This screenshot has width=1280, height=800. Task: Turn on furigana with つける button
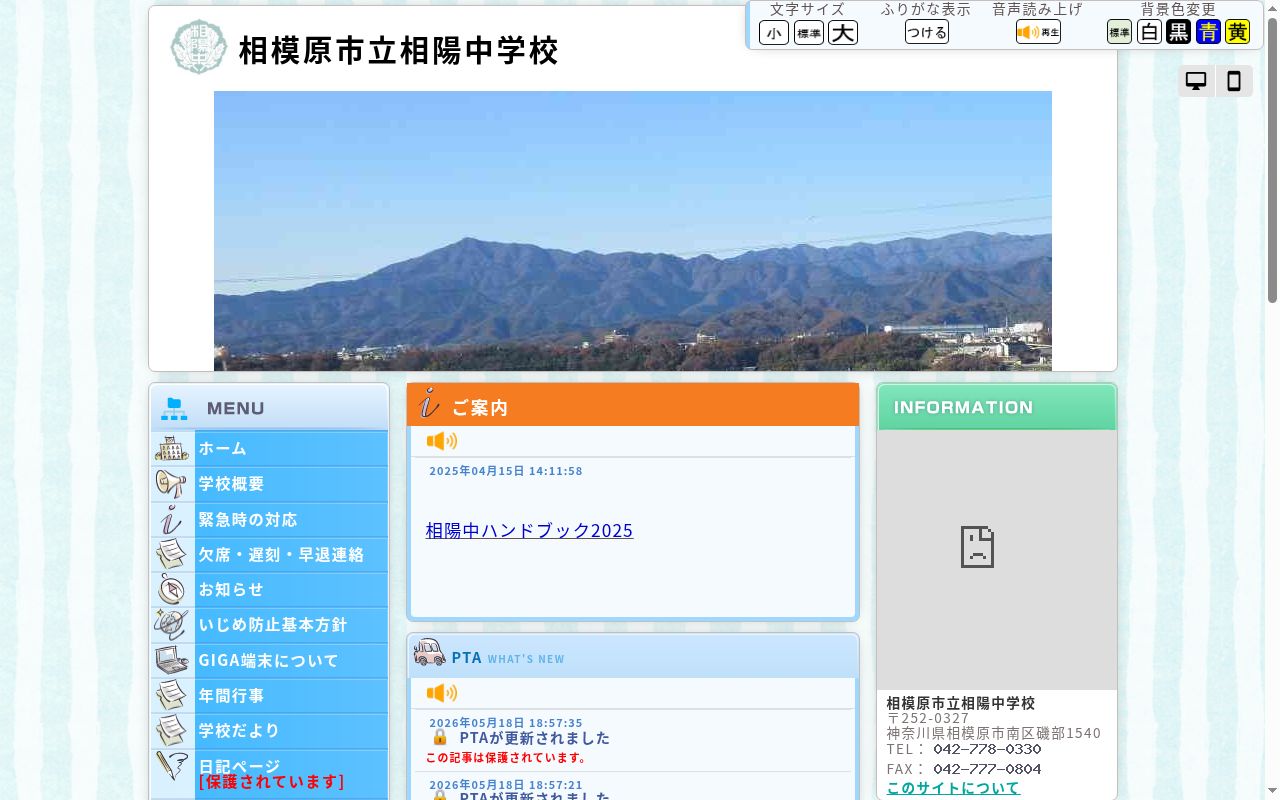tap(927, 32)
